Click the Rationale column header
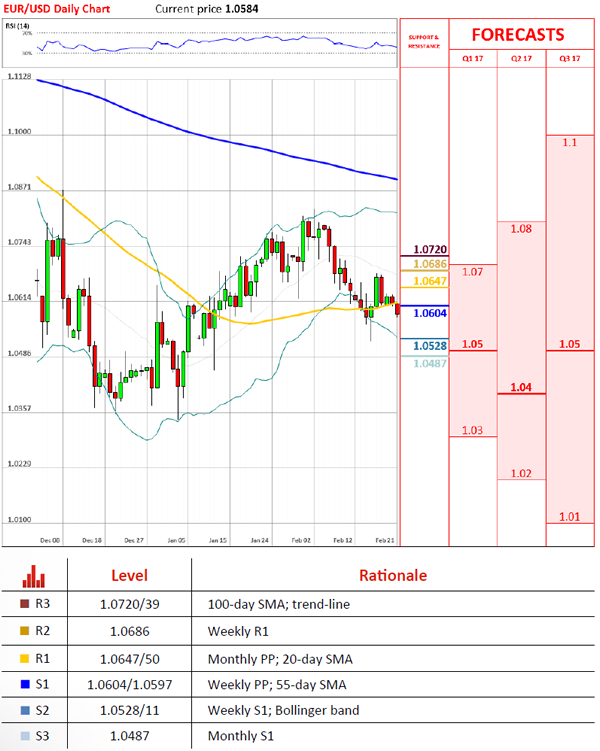The image size is (600, 751). click(x=393, y=575)
